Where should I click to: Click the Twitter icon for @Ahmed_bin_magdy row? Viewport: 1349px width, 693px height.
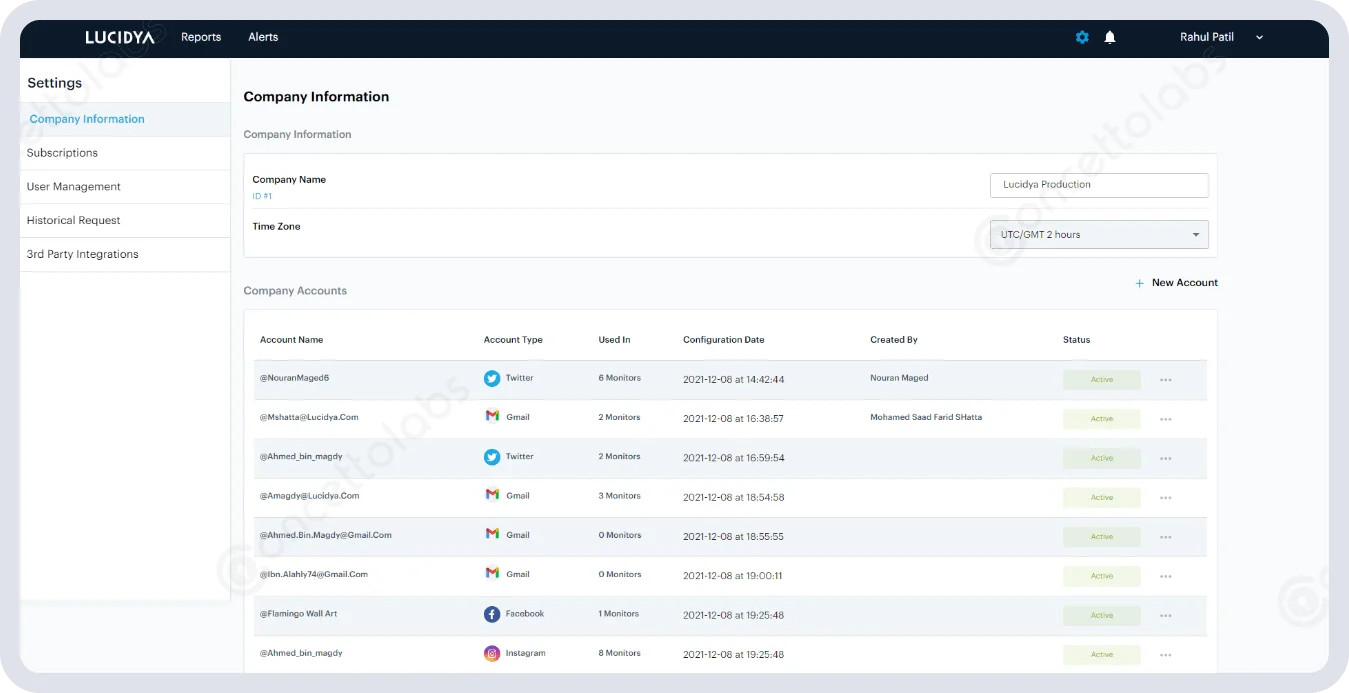pos(491,457)
